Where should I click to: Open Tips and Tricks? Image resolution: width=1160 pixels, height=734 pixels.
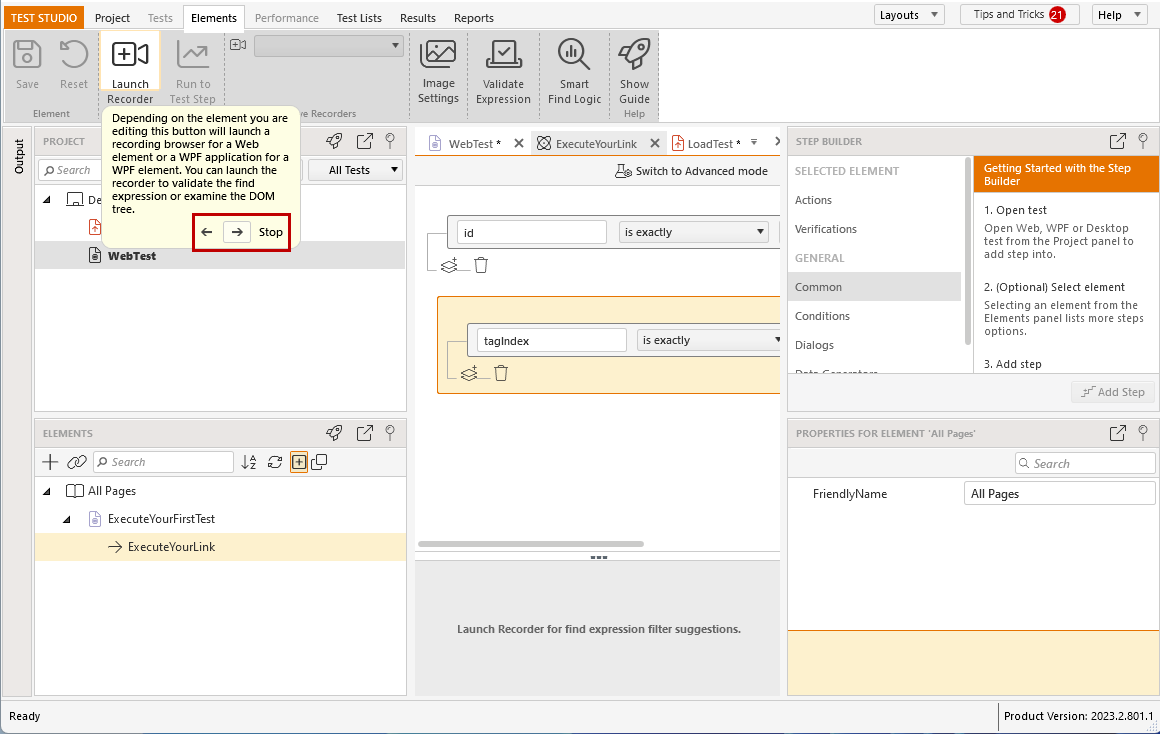(1019, 15)
